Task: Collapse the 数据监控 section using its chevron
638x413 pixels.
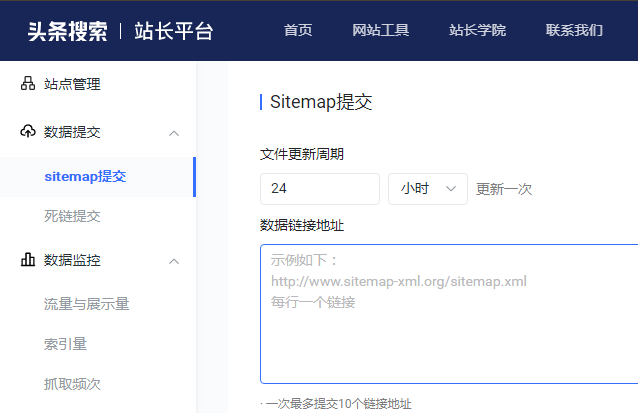Action: click(x=174, y=261)
